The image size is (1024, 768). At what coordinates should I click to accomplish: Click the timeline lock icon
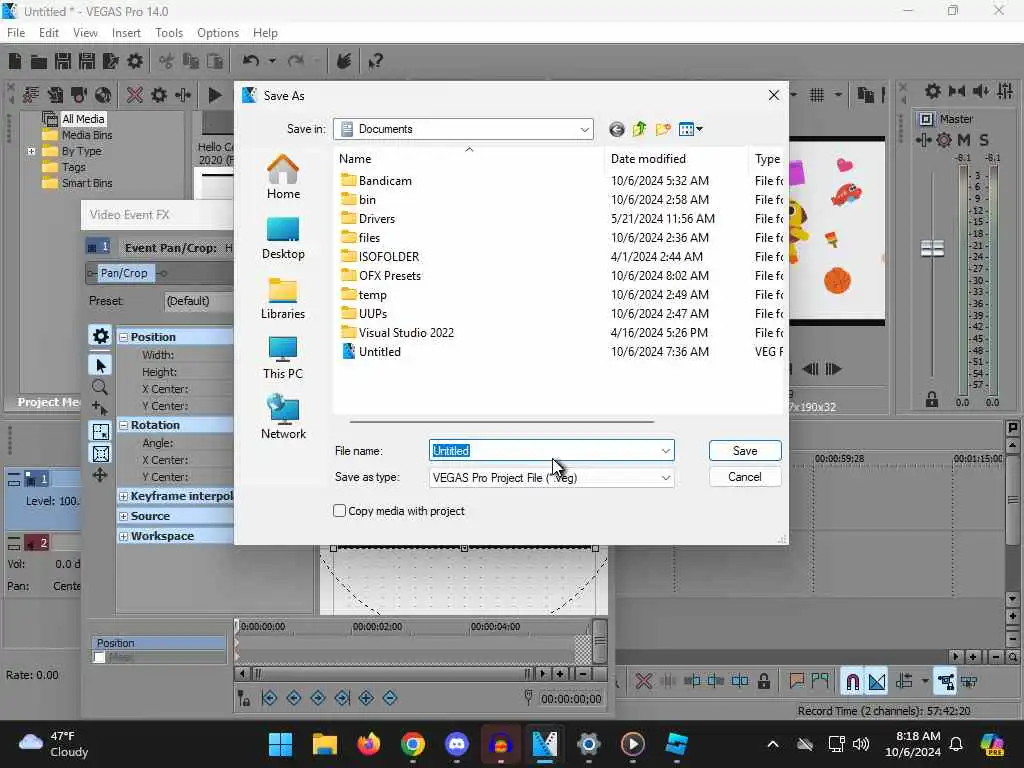[x=763, y=682]
